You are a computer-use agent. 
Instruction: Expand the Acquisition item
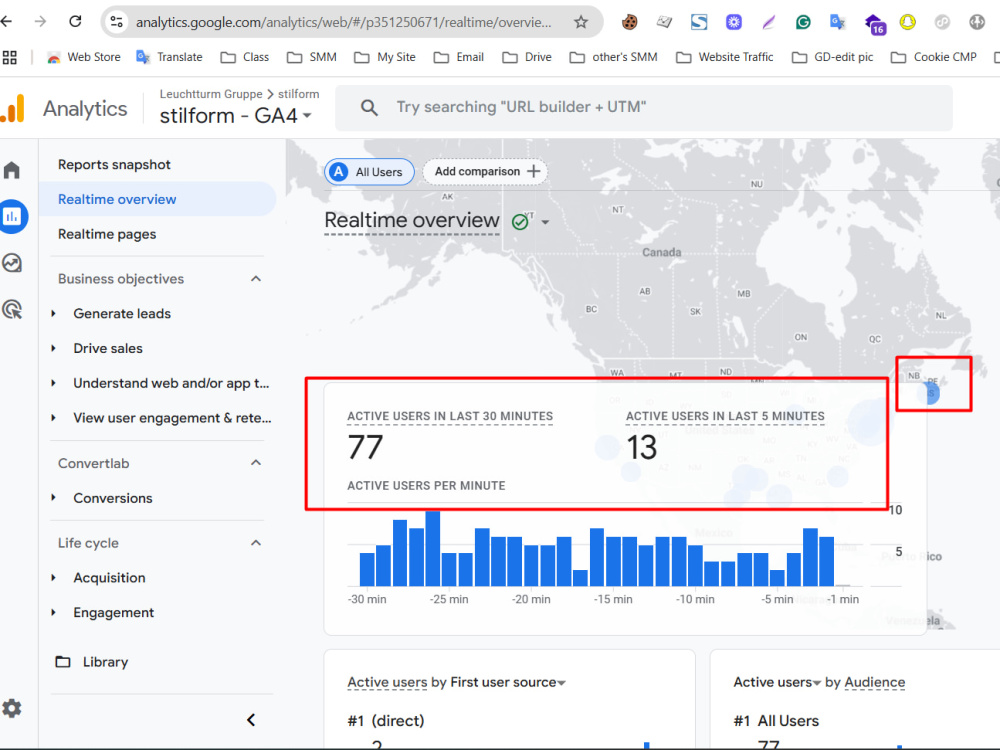(x=54, y=577)
